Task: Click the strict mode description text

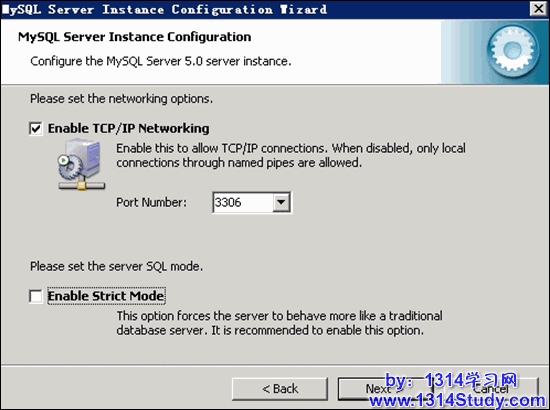Action: coord(280,323)
